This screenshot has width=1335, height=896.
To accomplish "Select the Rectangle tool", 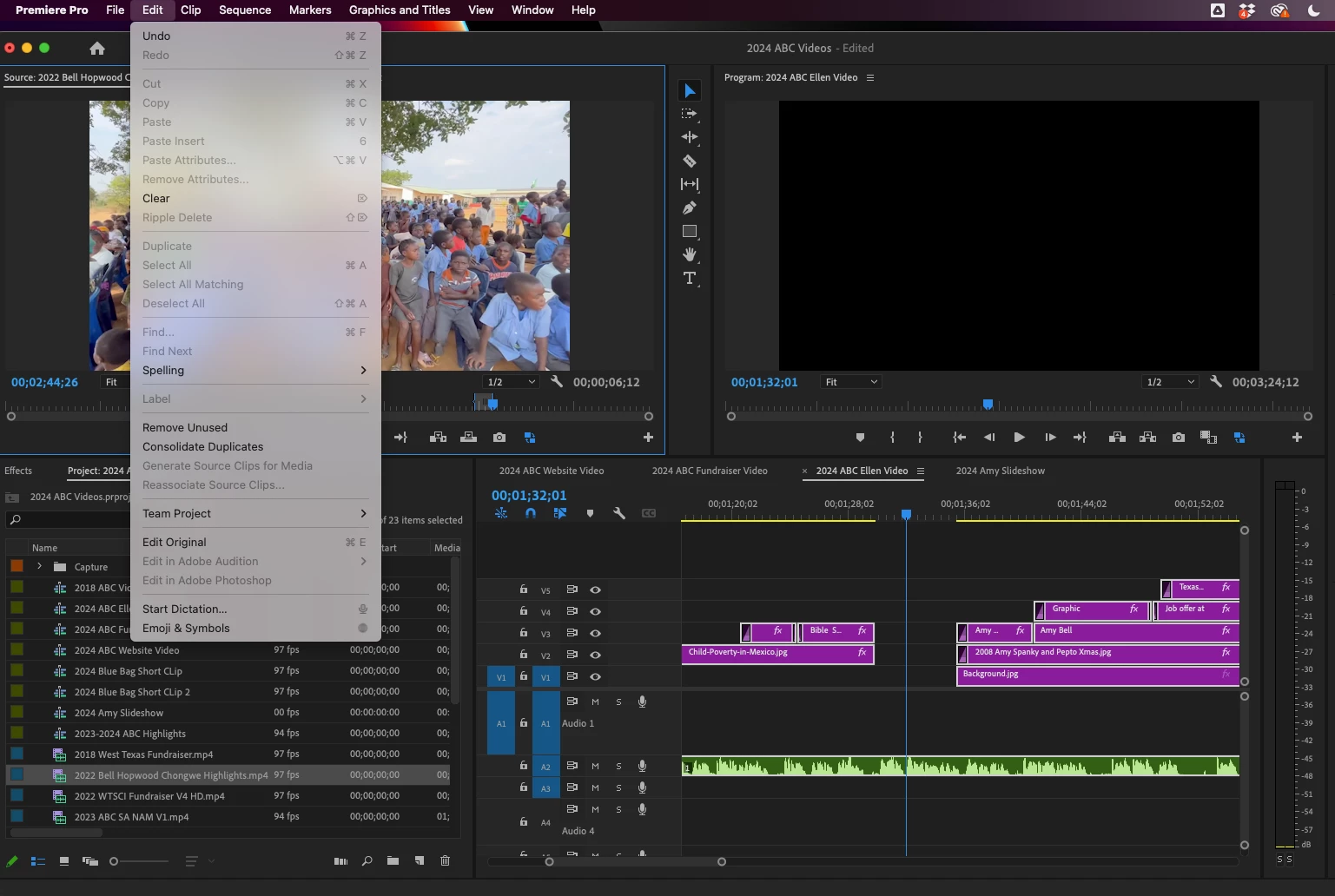I will 690,231.
